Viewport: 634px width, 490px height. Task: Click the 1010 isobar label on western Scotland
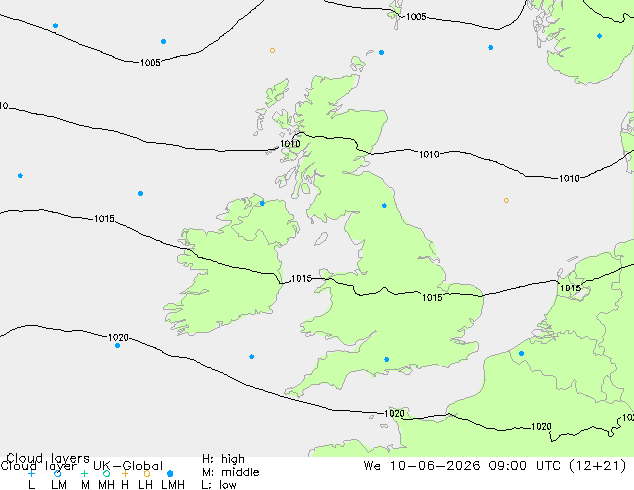pyautogui.click(x=290, y=144)
